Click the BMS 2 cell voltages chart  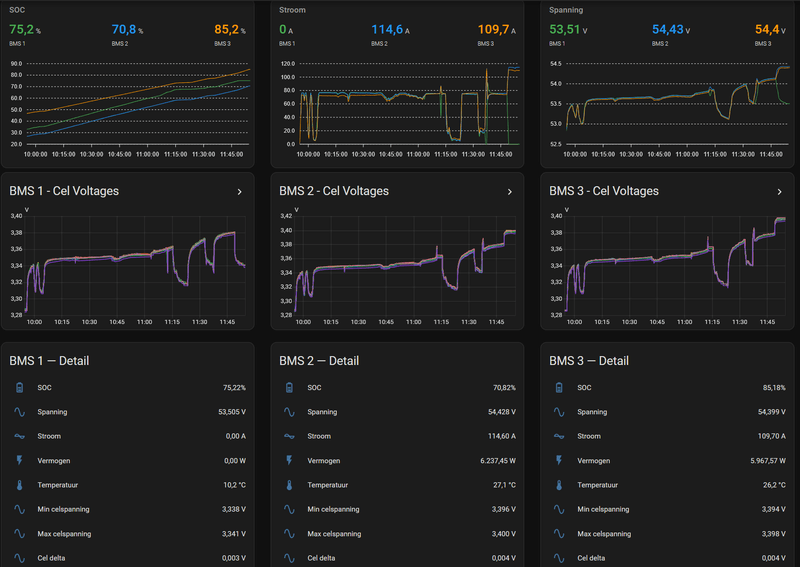click(x=397, y=266)
